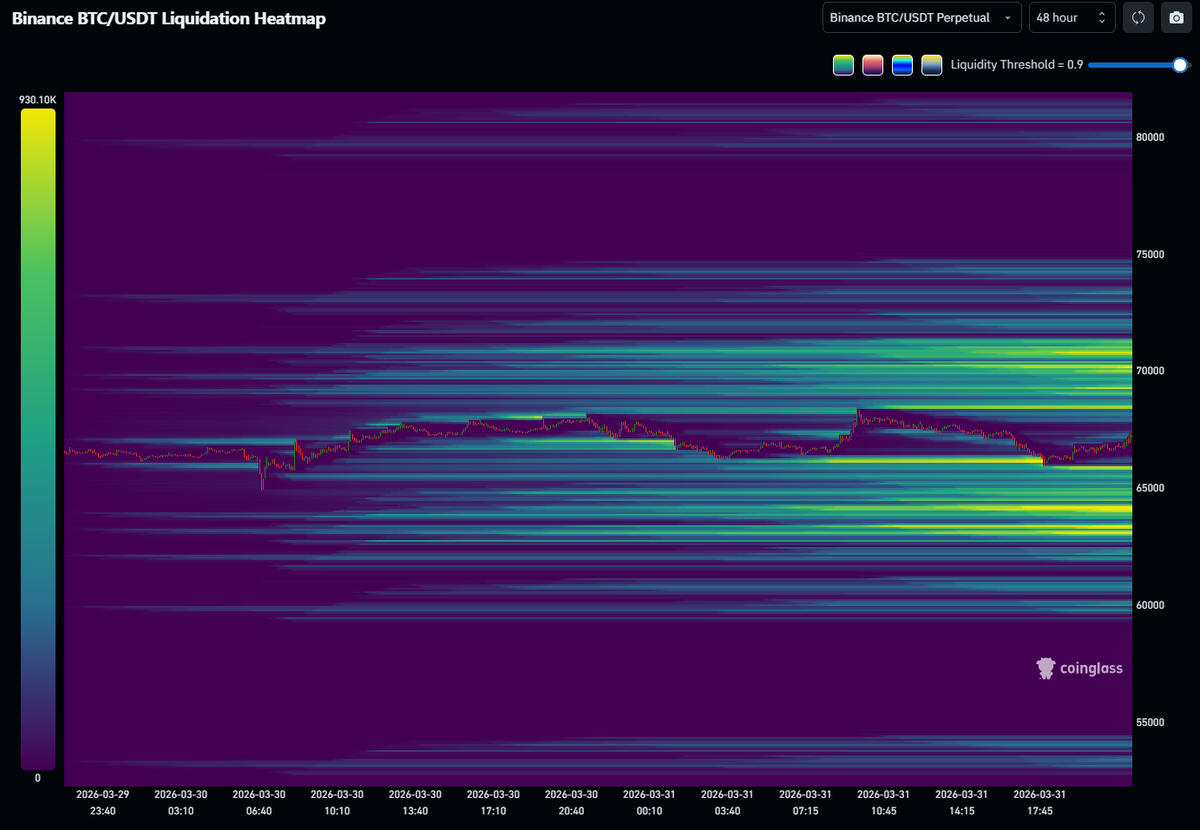Click the 55000 price axis label
The width and height of the screenshot is (1200, 830).
click(x=1150, y=722)
